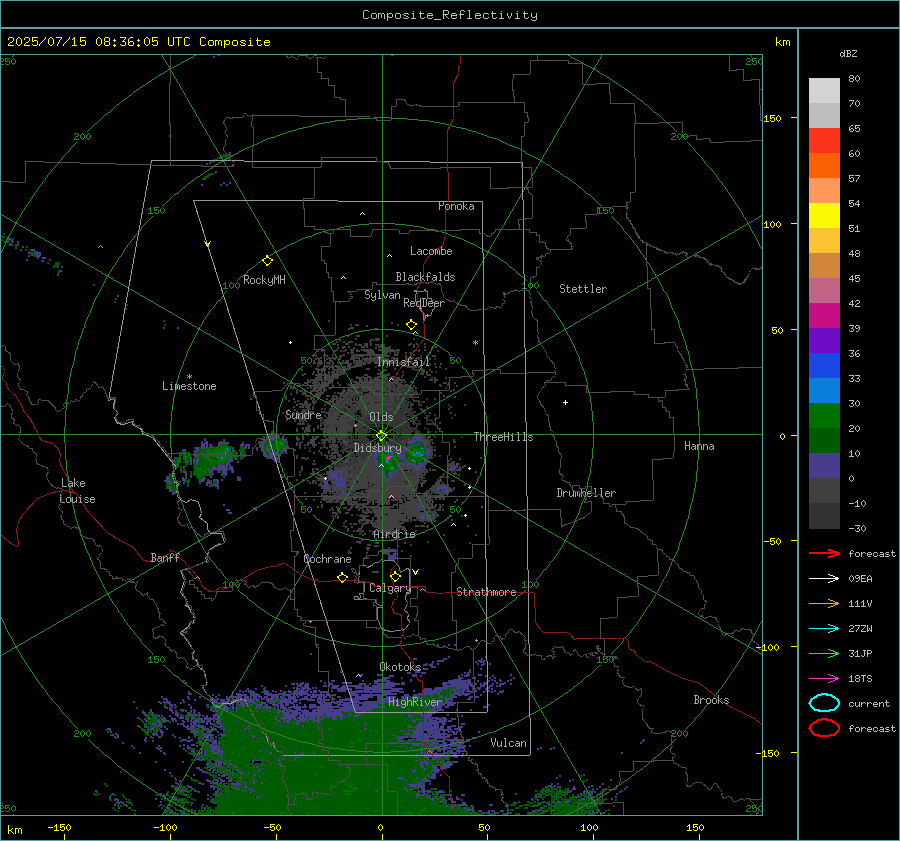
Task: Click the Banff town label
Action: point(165,558)
